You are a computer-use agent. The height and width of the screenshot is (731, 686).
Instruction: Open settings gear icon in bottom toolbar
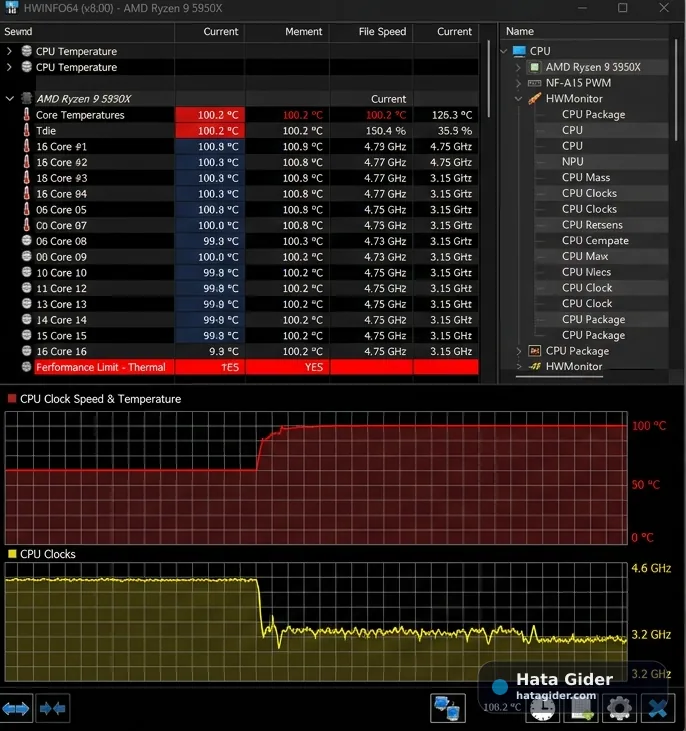[x=619, y=709]
